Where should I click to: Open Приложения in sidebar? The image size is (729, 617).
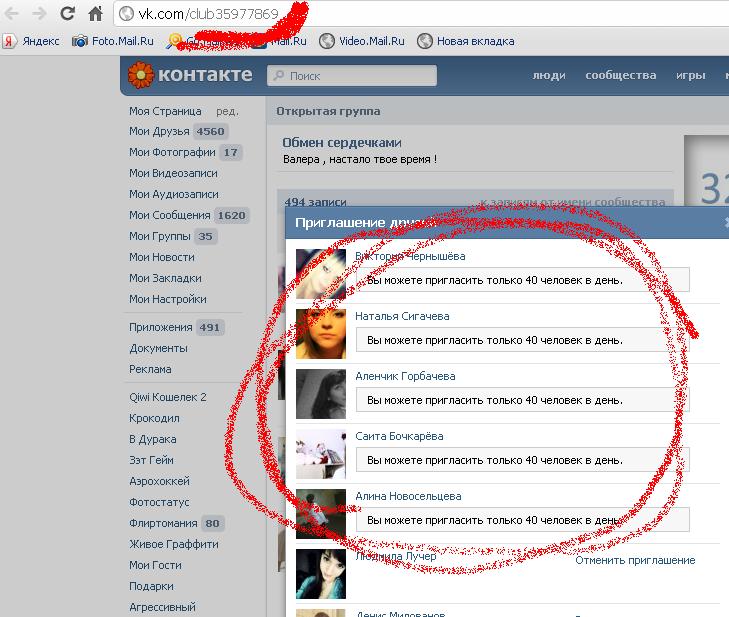[161, 327]
